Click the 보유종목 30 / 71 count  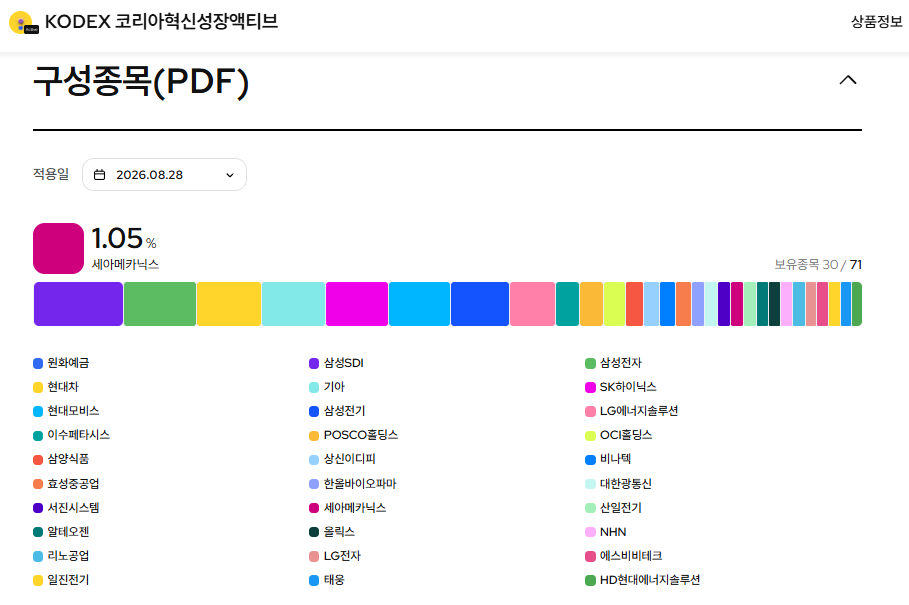click(x=818, y=264)
